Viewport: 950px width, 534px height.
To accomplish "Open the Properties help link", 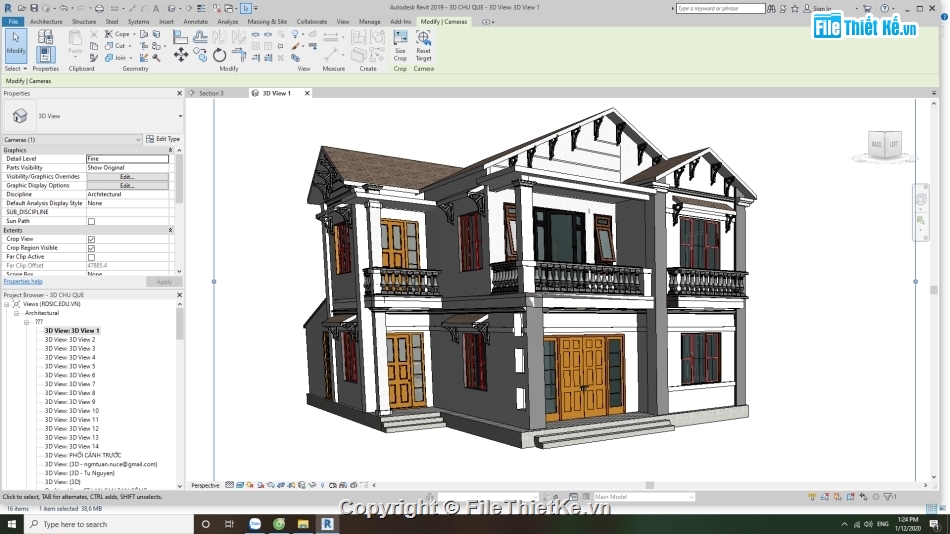I will [x=23, y=282].
